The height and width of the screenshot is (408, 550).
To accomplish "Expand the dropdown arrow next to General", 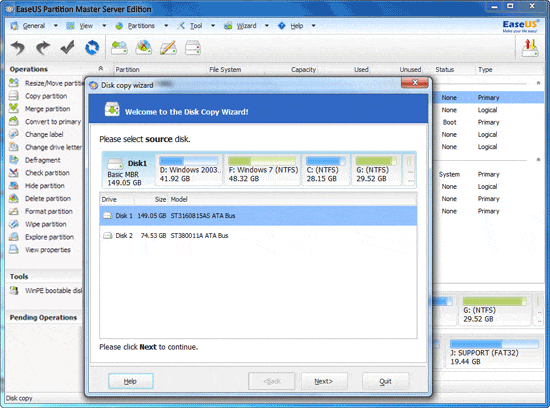I will click(55, 26).
